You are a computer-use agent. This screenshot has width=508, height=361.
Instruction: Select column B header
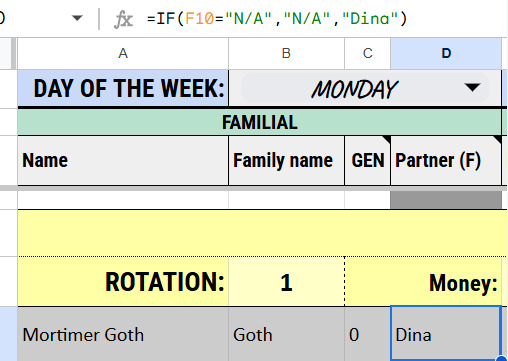286,53
